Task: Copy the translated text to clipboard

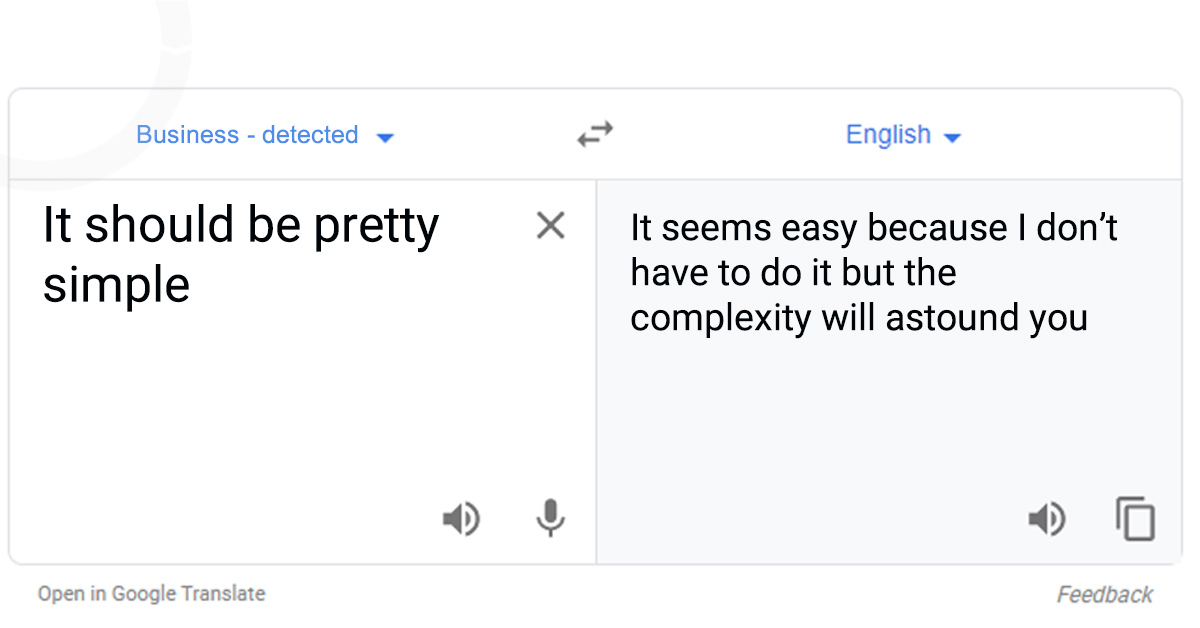Action: coord(1135,519)
